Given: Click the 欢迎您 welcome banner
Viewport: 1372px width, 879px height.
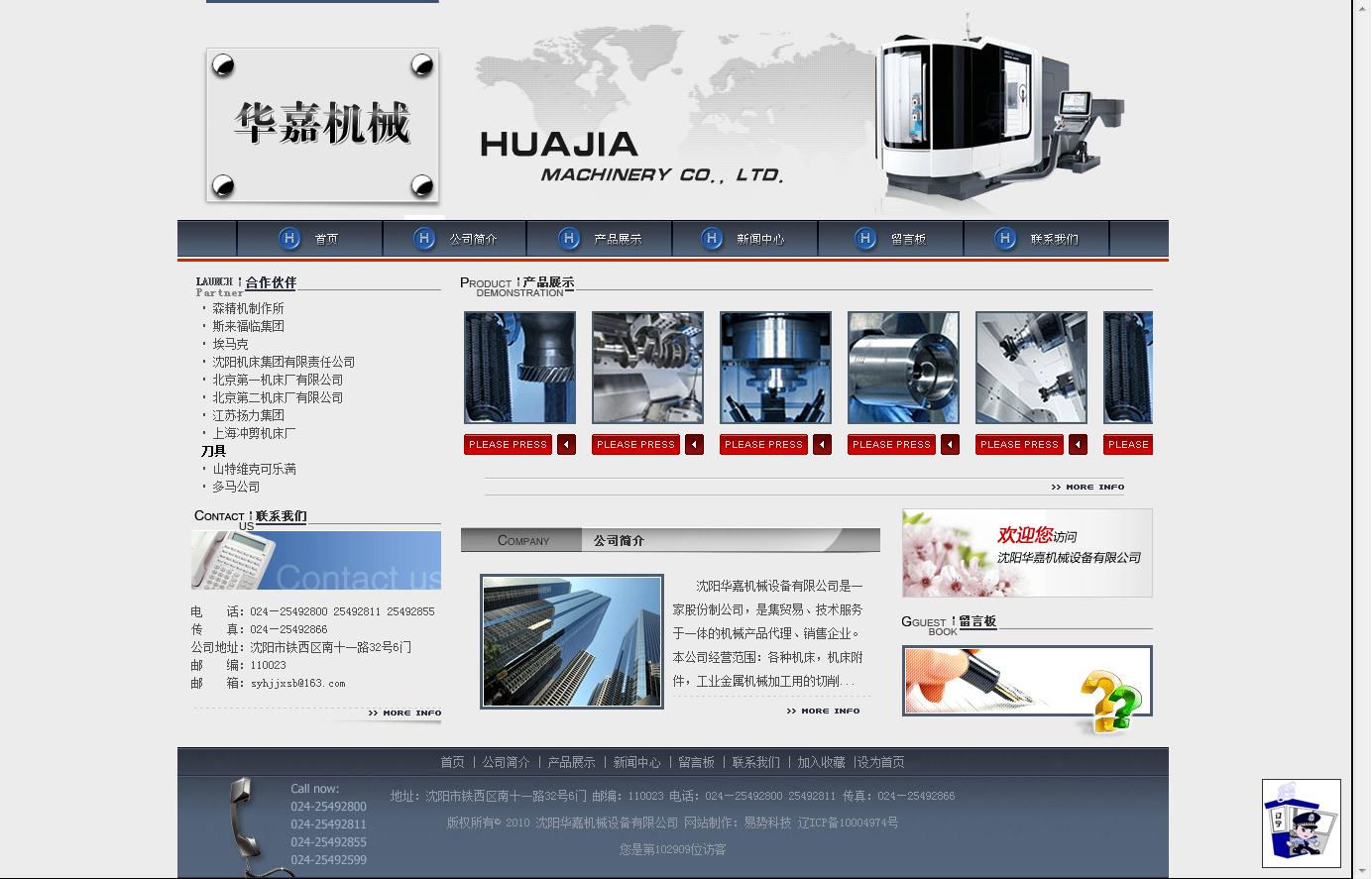Looking at the screenshot, I should (1026, 553).
